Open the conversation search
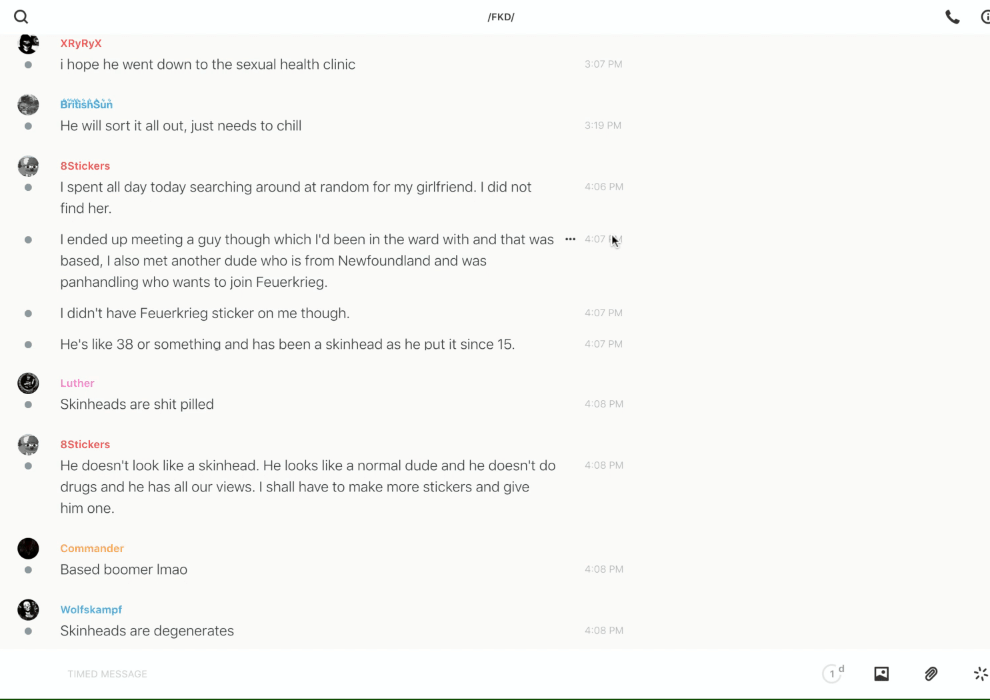 tap(21, 17)
